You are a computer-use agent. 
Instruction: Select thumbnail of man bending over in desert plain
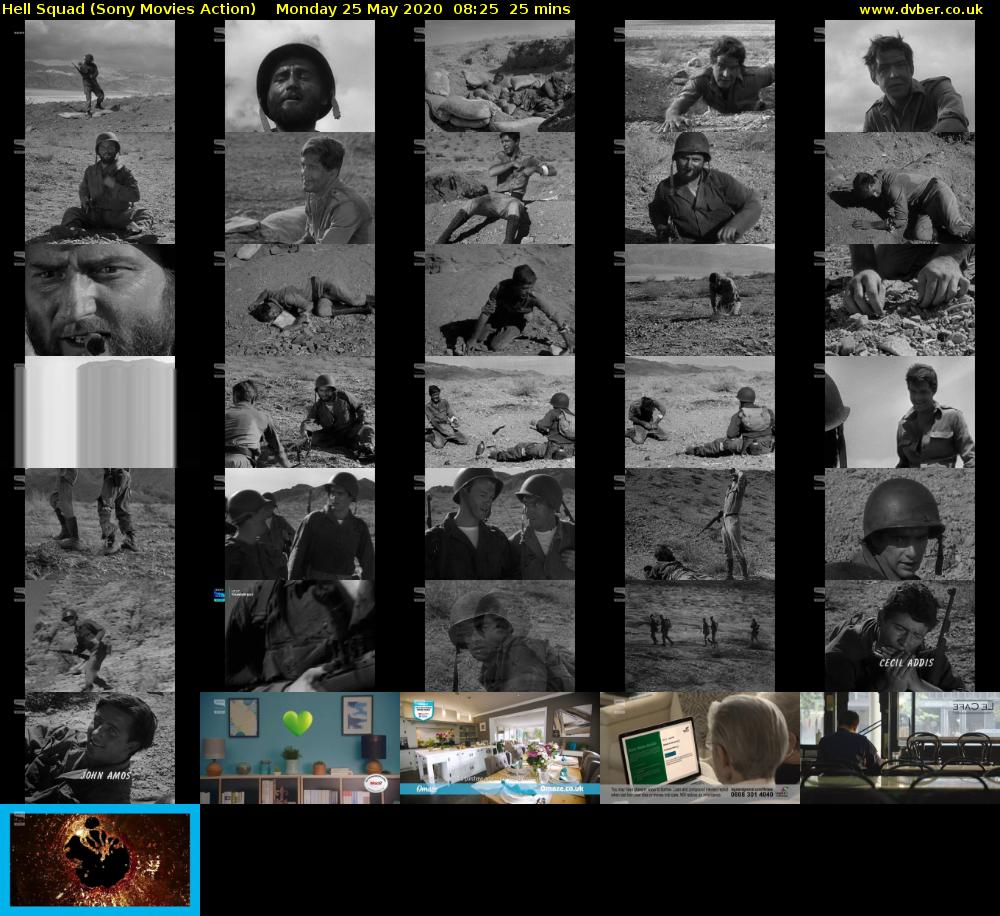[x=700, y=300]
